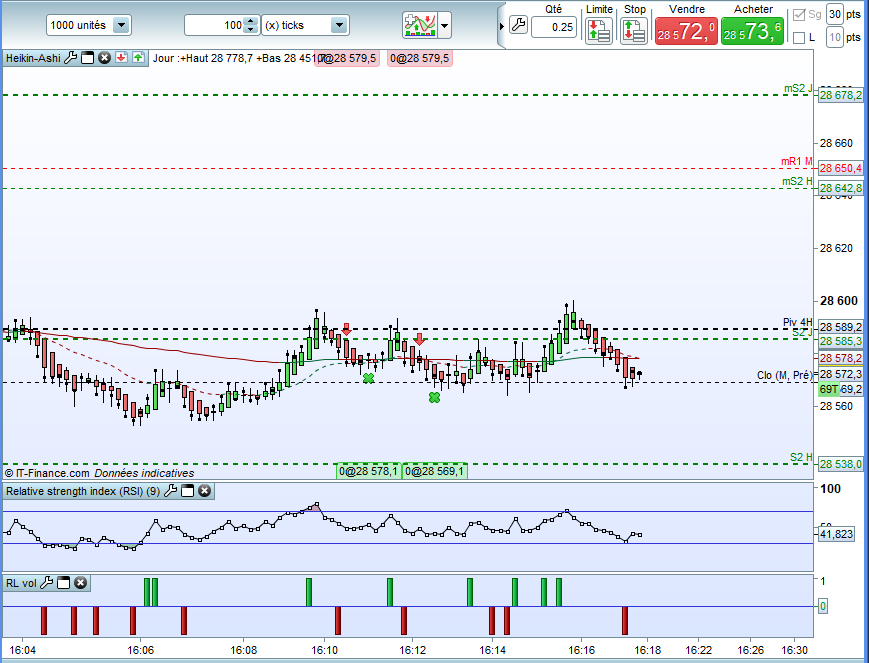869x663 pixels.
Task: Remove the Heikin-Ashi indicator with X icon
Action: (x=104, y=58)
